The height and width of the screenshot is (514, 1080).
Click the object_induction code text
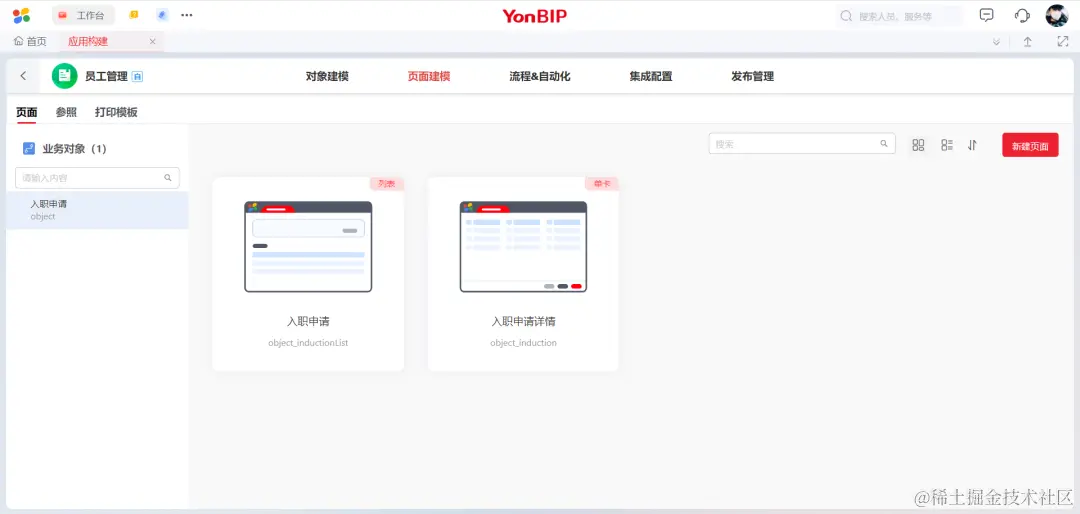[x=523, y=342]
